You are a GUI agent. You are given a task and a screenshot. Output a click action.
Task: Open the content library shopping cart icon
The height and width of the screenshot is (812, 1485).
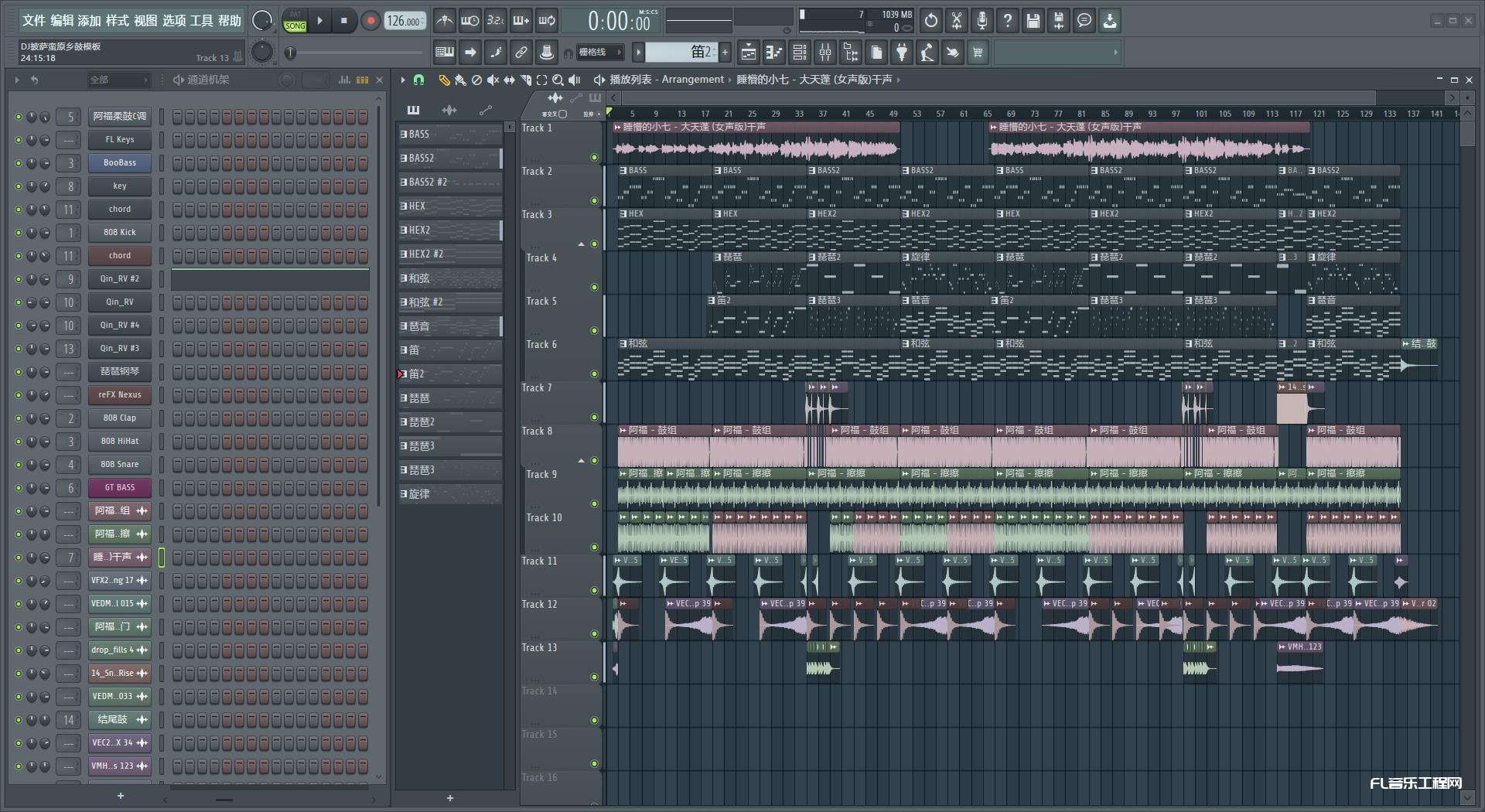(978, 53)
